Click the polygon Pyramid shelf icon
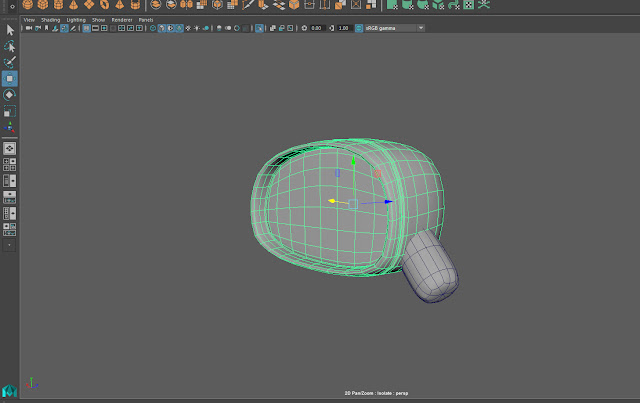 [120, 4]
